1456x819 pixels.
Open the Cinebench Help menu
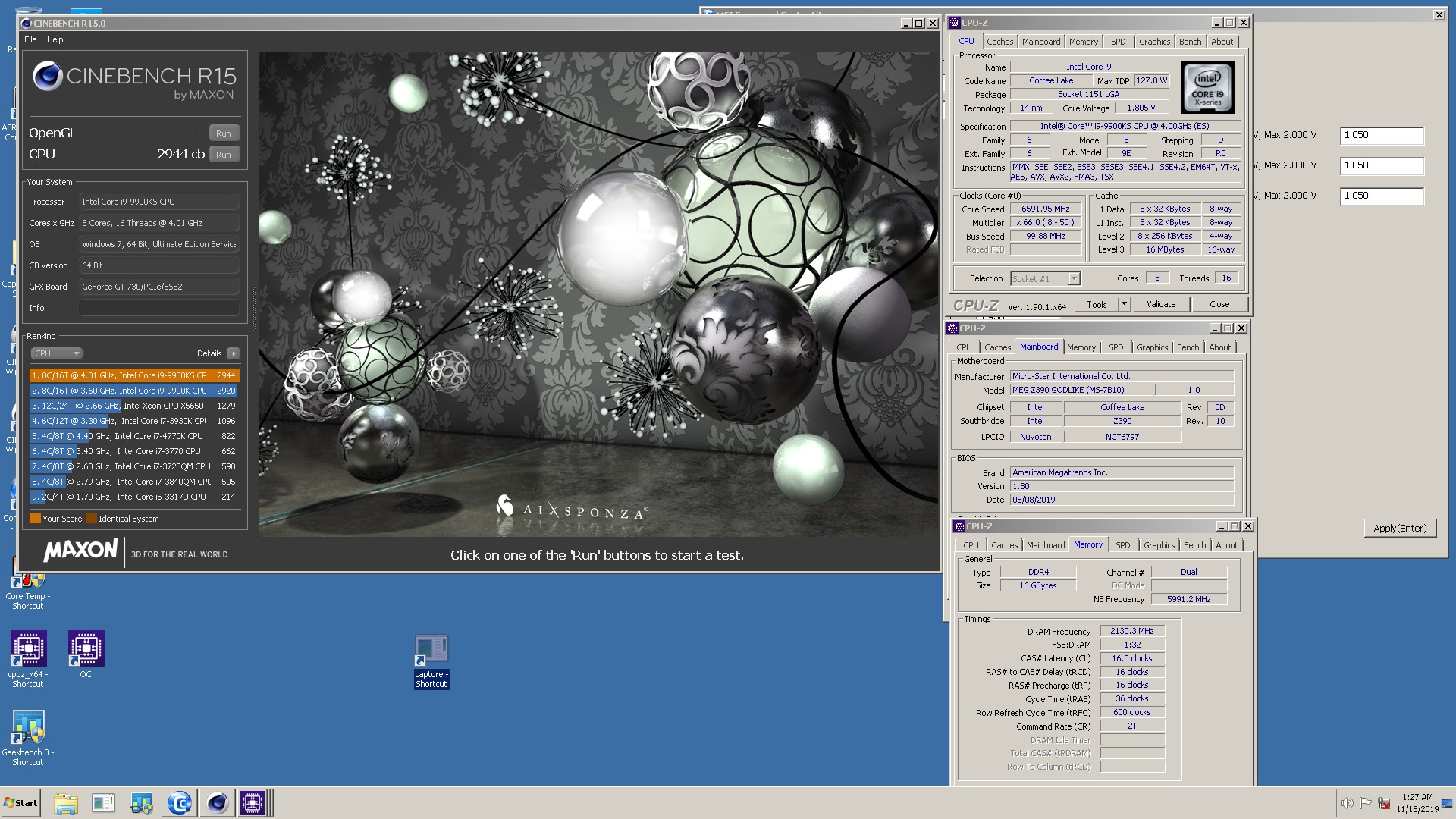pos(55,39)
